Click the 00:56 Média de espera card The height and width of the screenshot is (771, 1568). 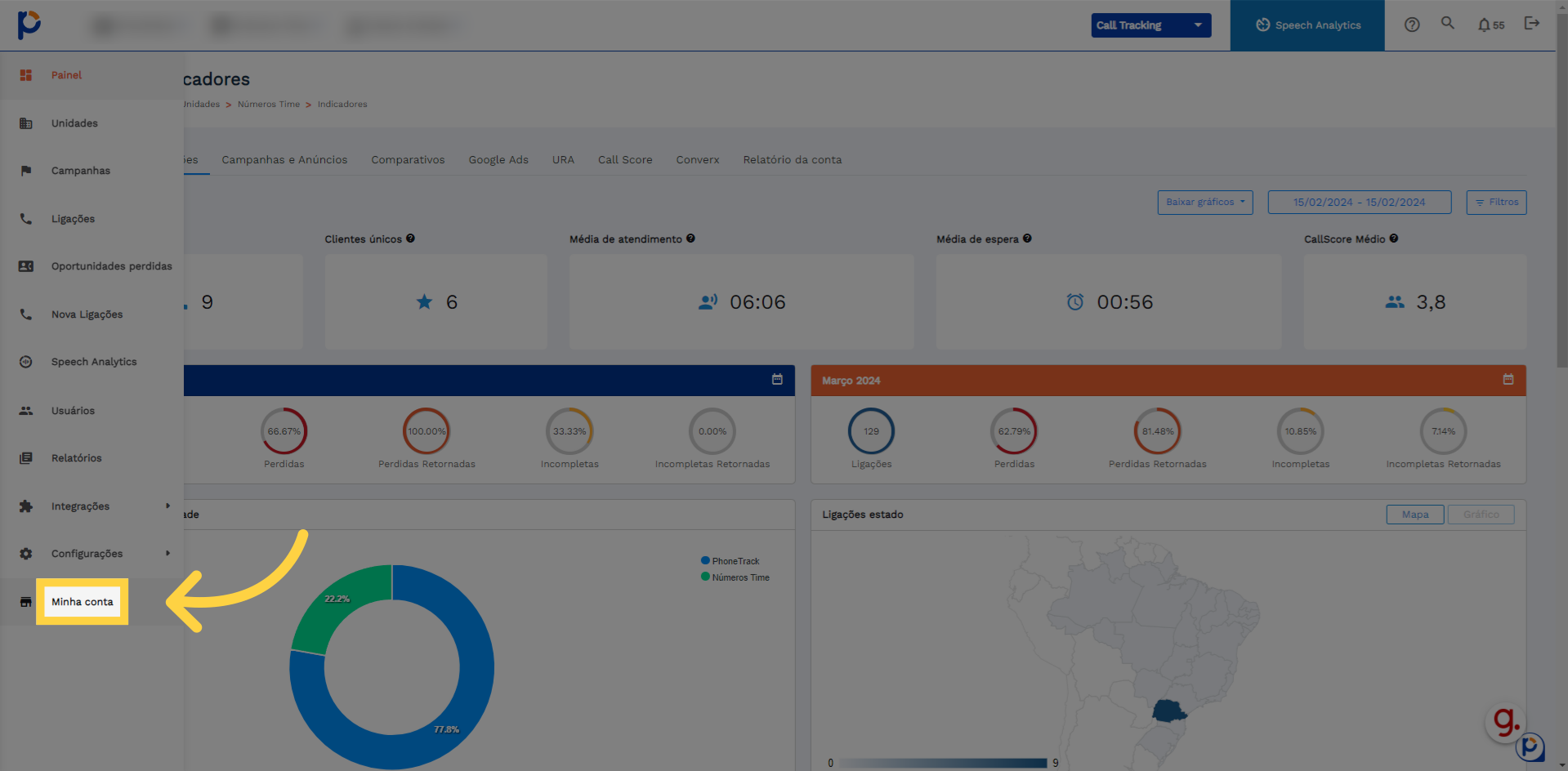[1109, 302]
